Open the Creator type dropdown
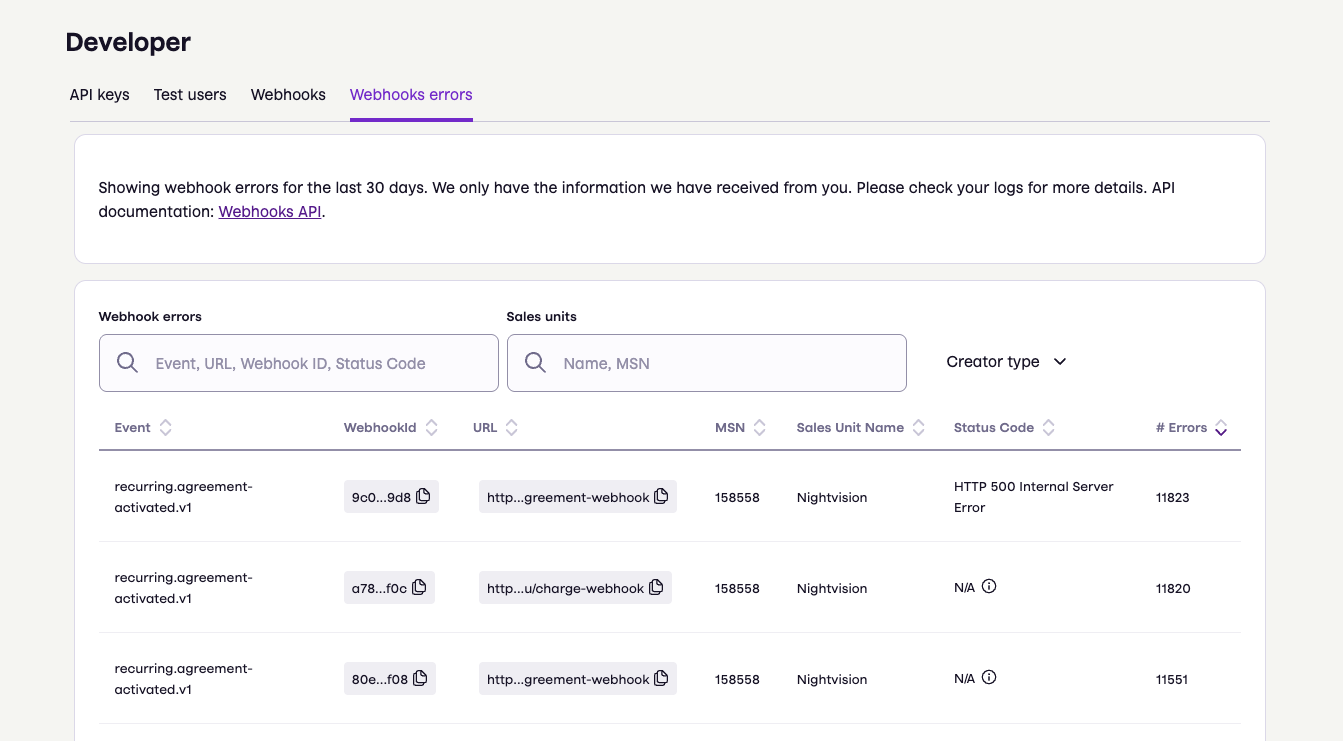The width and height of the screenshot is (1343, 741). 1006,362
